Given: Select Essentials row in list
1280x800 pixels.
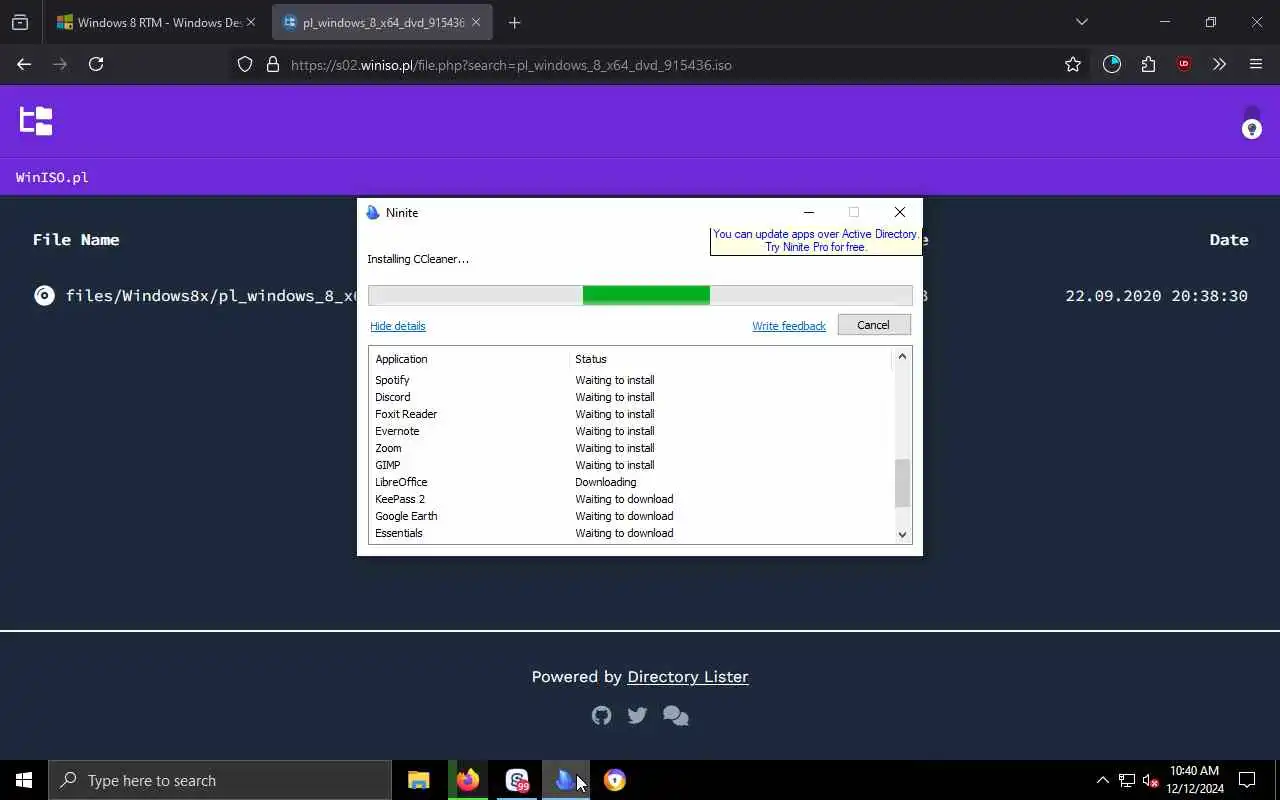Looking at the screenshot, I should pos(632,533).
